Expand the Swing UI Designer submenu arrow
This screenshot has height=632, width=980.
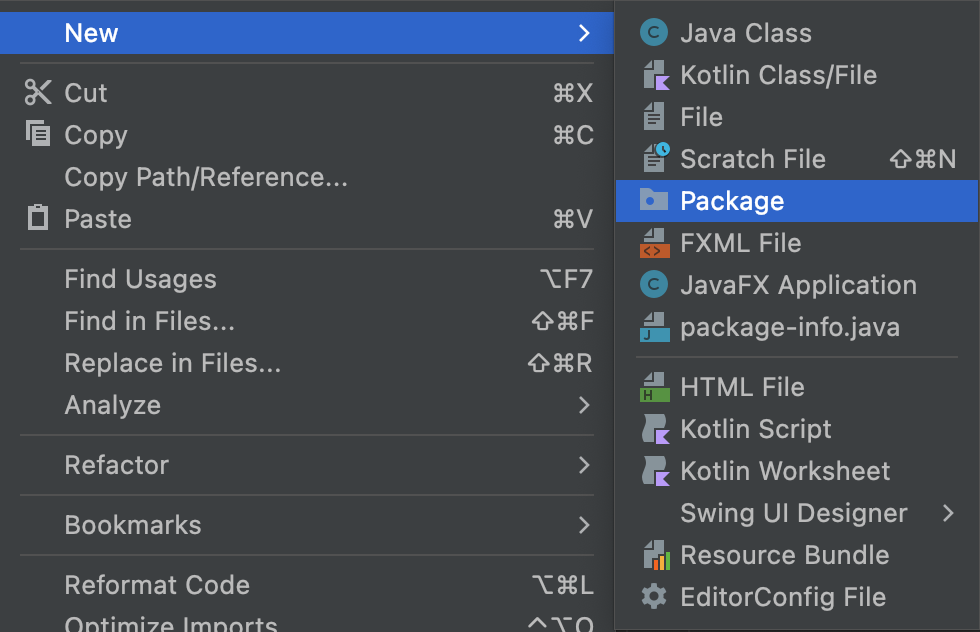pos(948,513)
